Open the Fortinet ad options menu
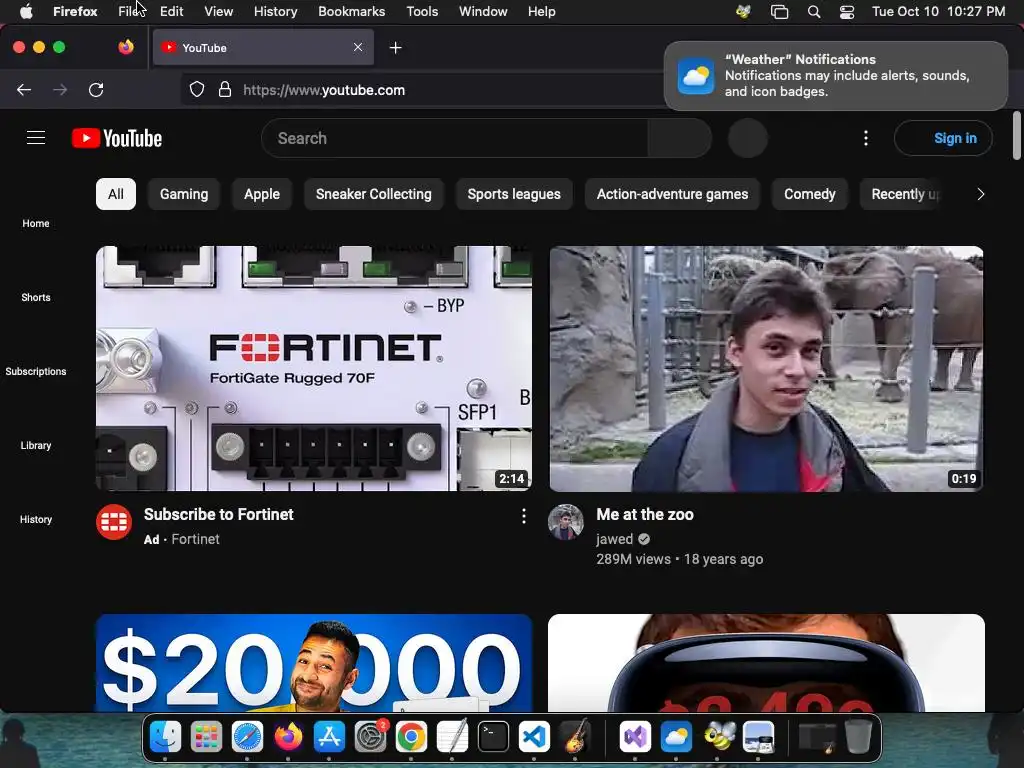 click(524, 517)
